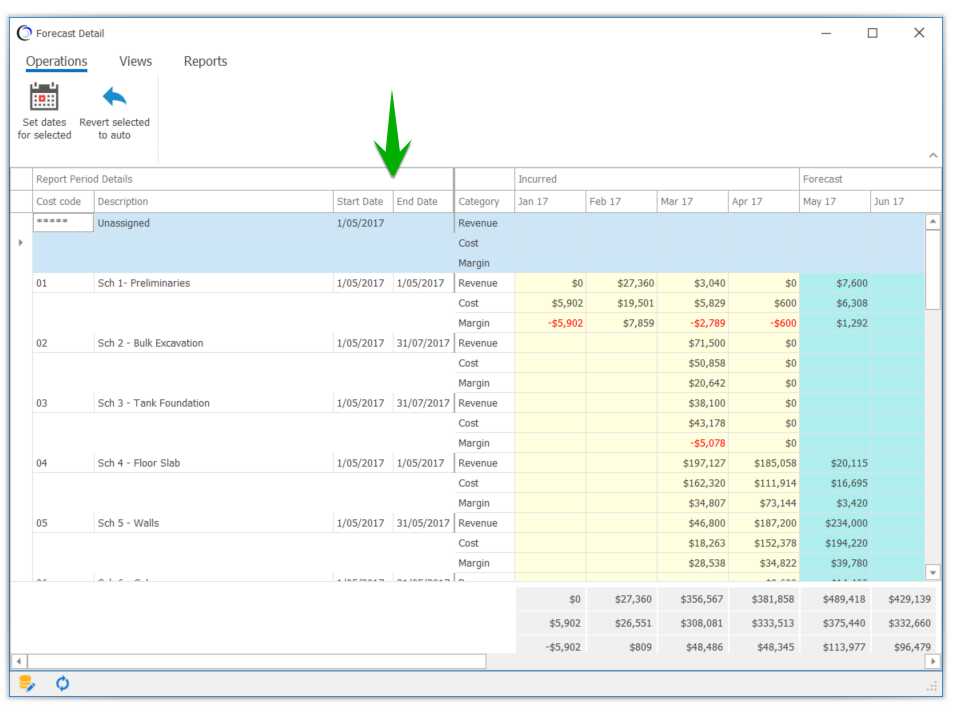The width and height of the screenshot is (956, 705).
Task: Click the $234,000 May 17 revenue cell
Action: (x=835, y=523)
